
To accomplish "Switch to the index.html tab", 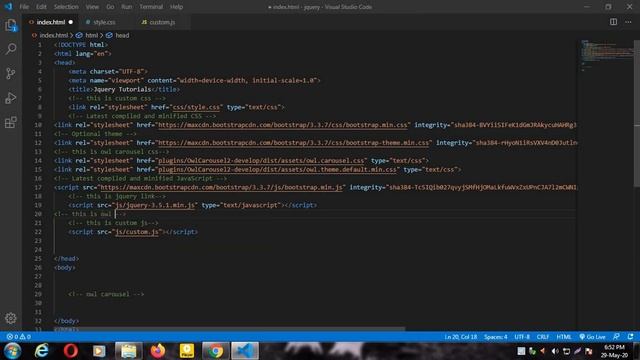I will 51,22.
